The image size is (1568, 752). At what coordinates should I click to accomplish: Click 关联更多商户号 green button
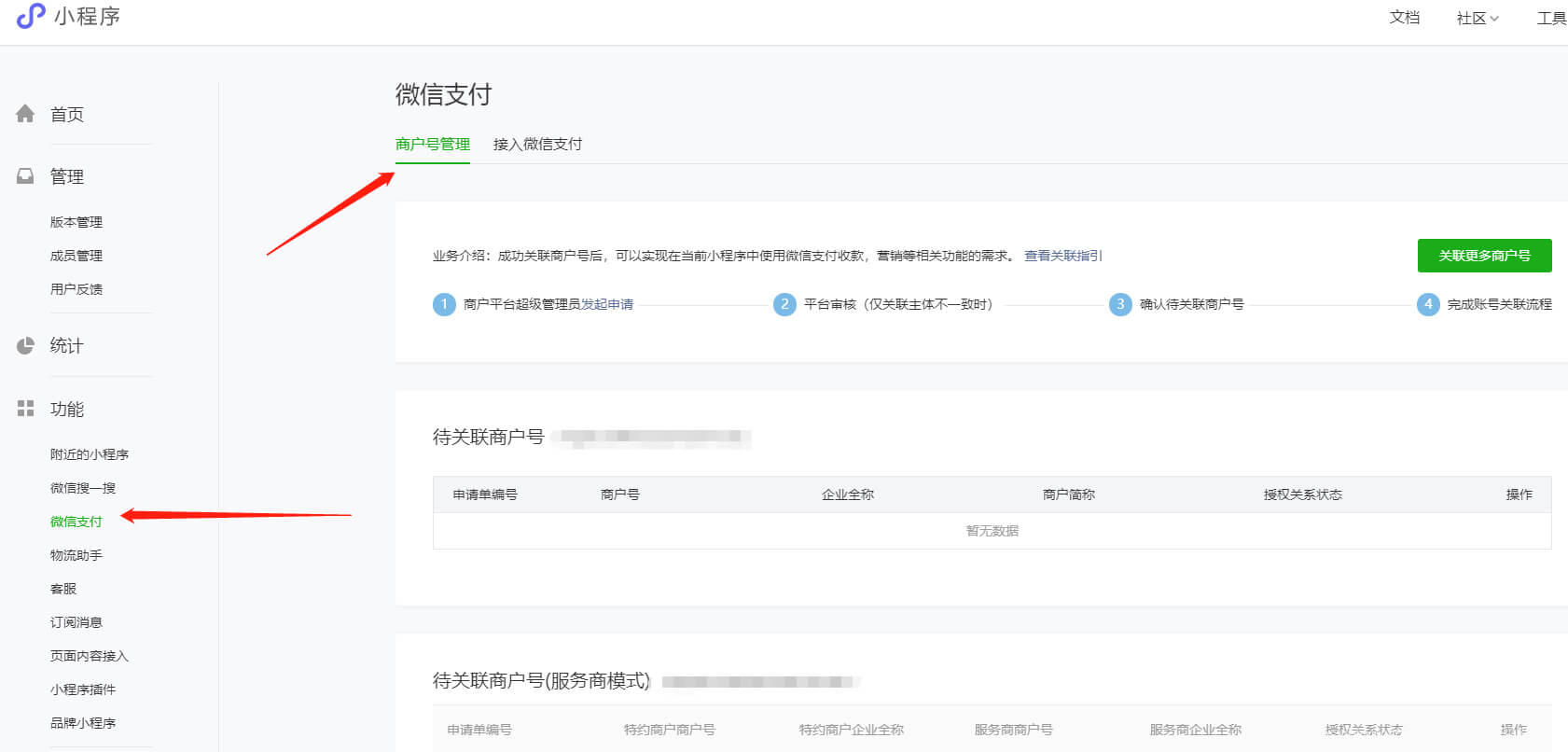(1484, 256)
